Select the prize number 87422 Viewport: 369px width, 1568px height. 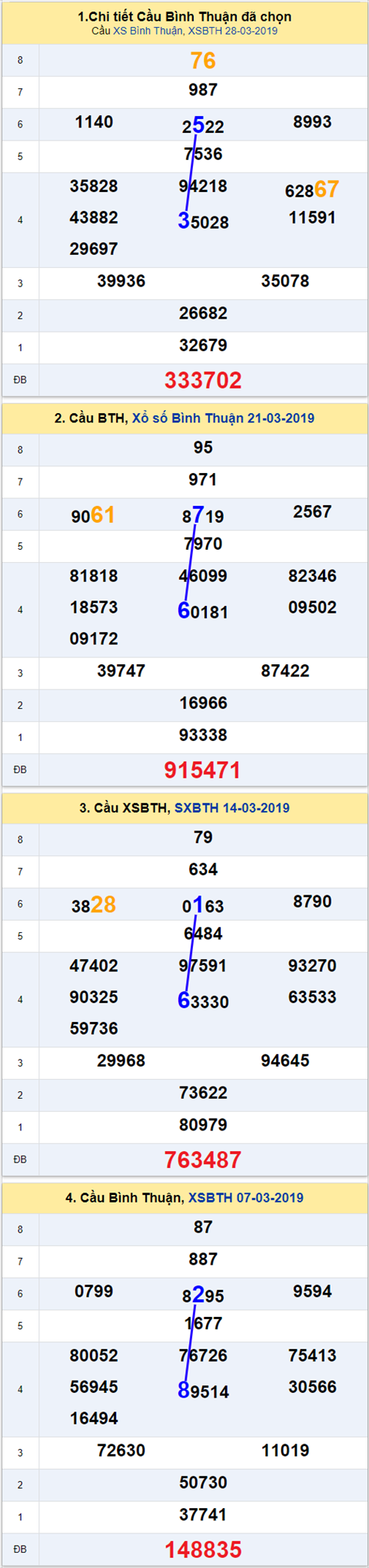285,671
